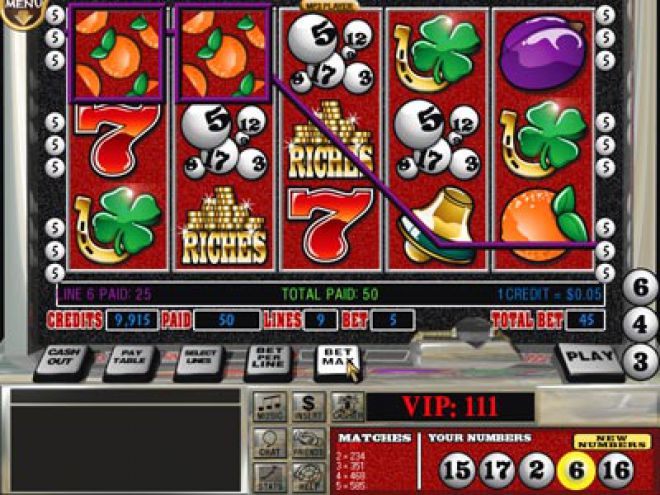660x495 pixels.
Task: Click the Bet Per Line button
Action: point(269,361)
